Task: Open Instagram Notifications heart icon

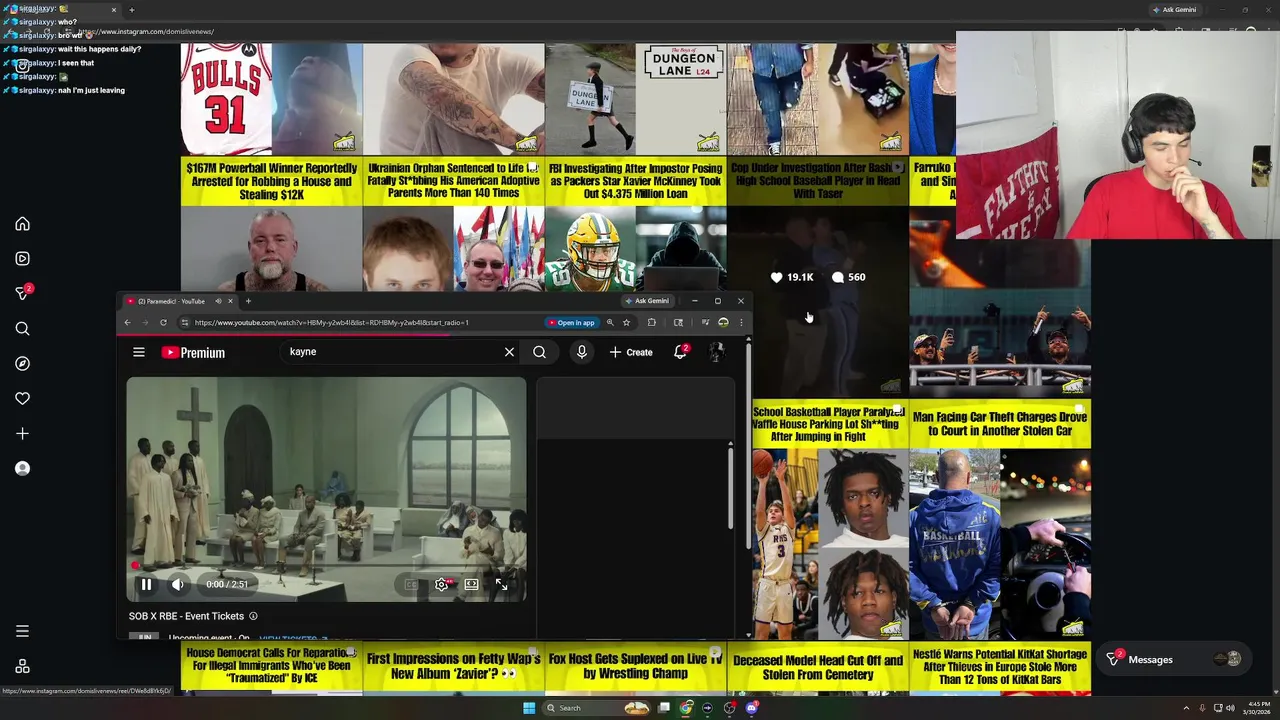Action: [22, 399]
